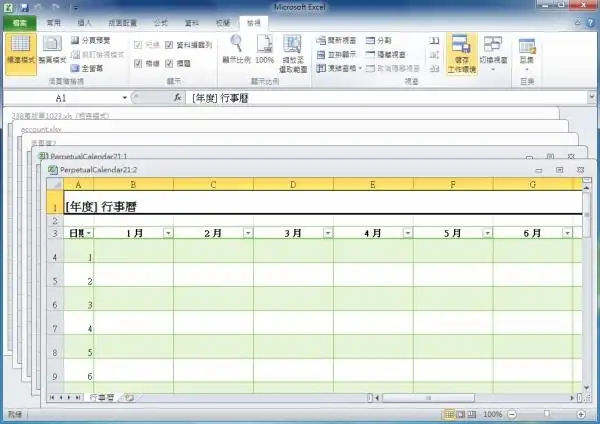Viewport: 600px width, 424px height.
Task: Hide the current window (隱藏視窗)
Action: coord(385,54)
